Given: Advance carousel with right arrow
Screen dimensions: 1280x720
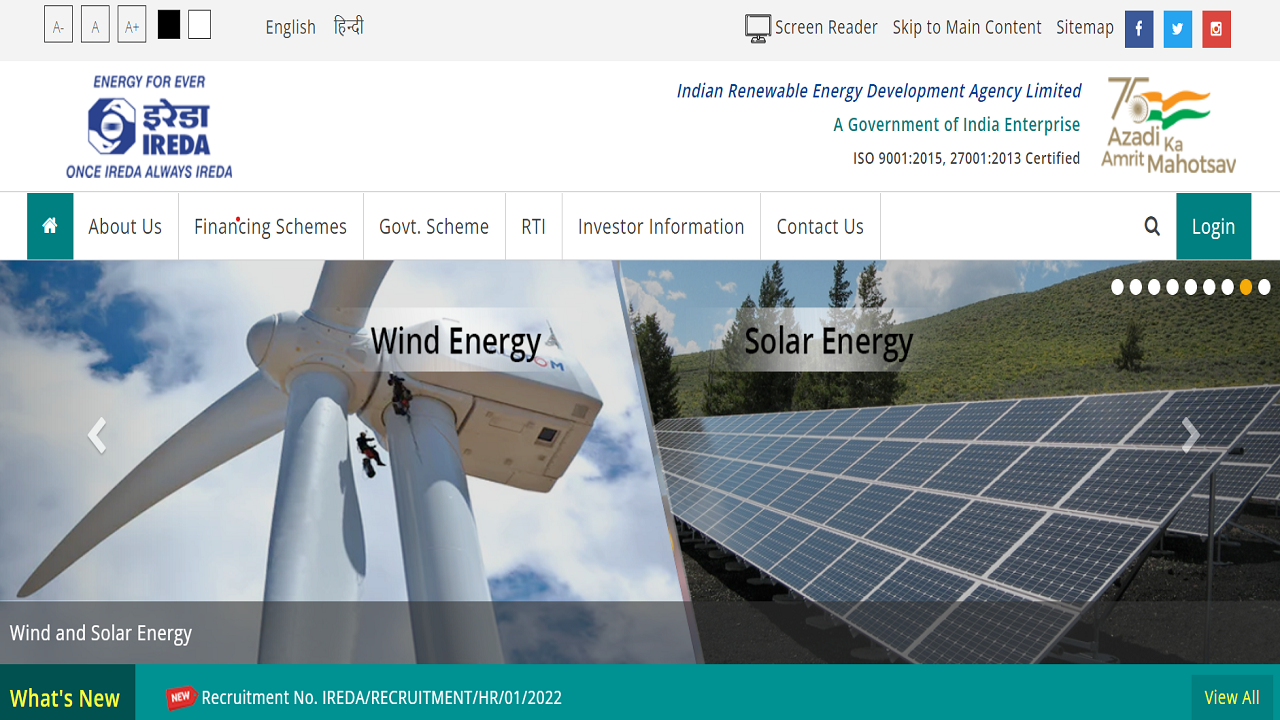Looking at the screenshot, I should pos(1190,435).
